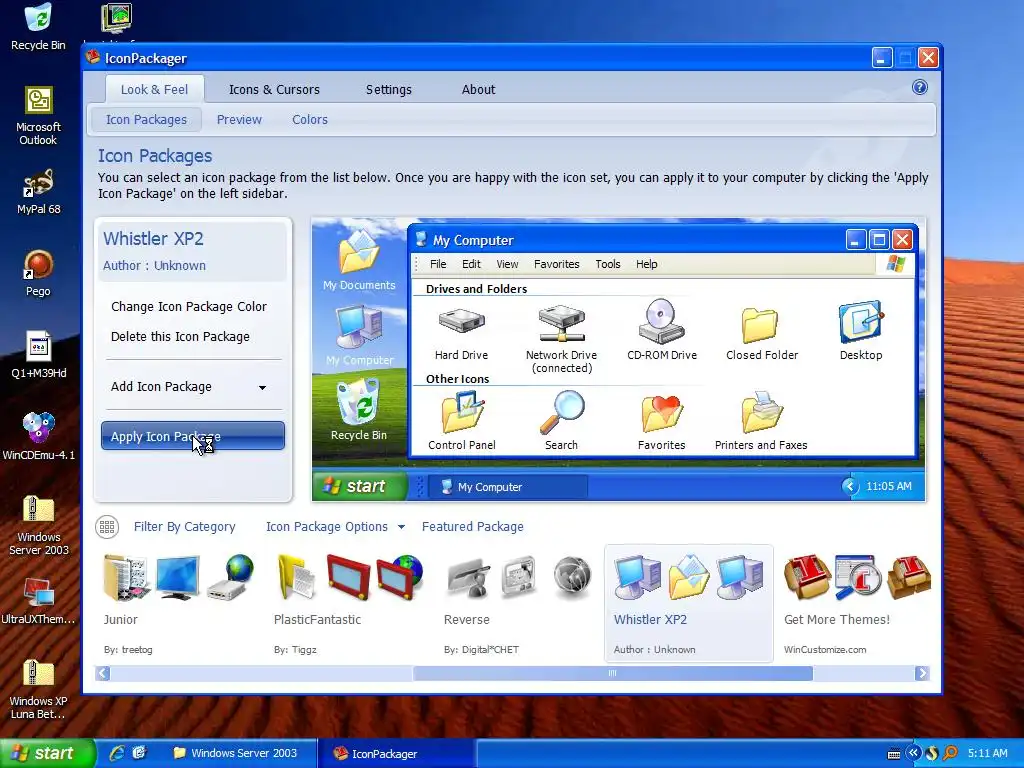This screenshot has width=1024, height=768.
Task: Open the Colors sub-tab
Action: coord(310,120)
